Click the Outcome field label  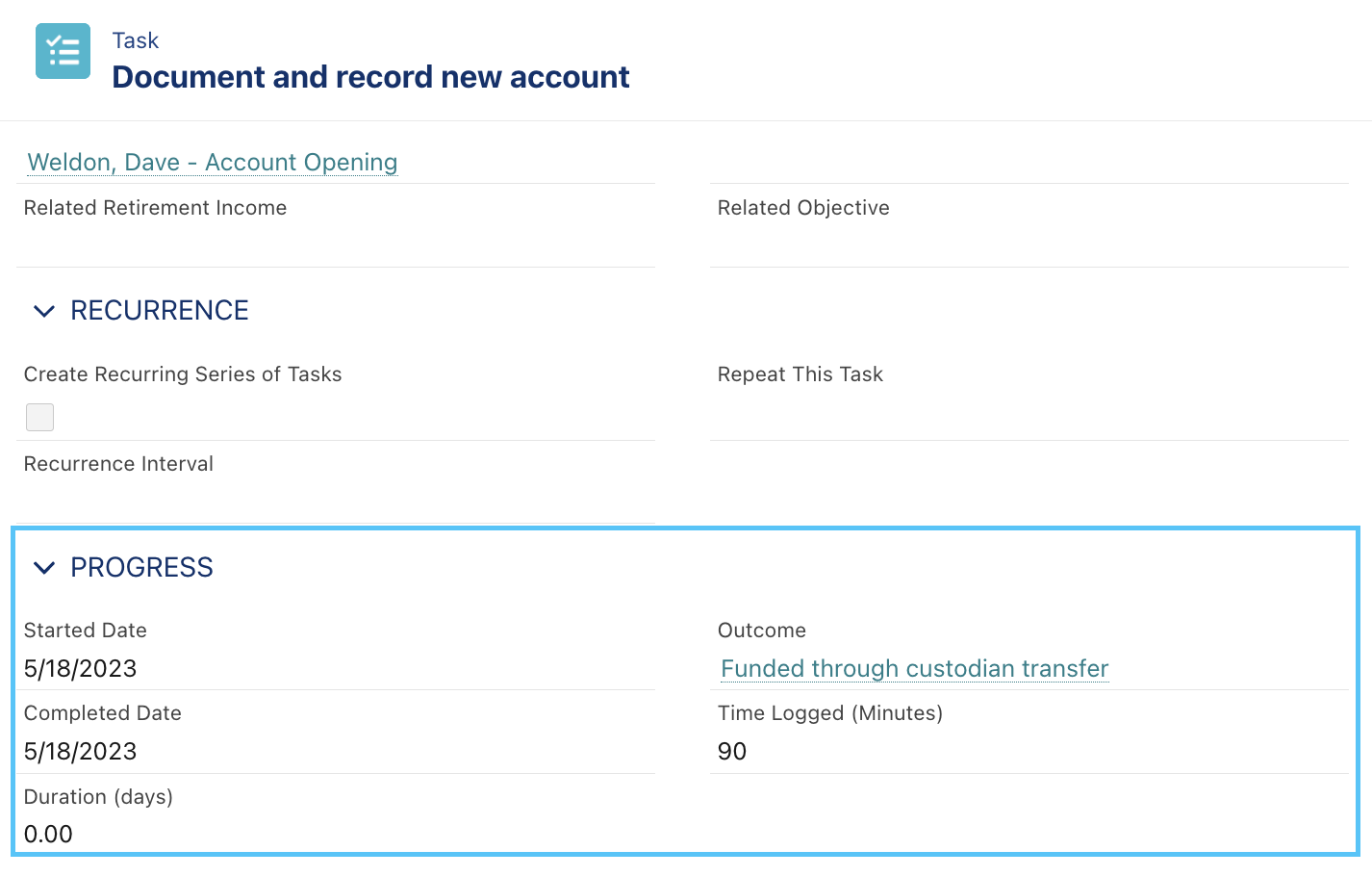tap(762, 631)
